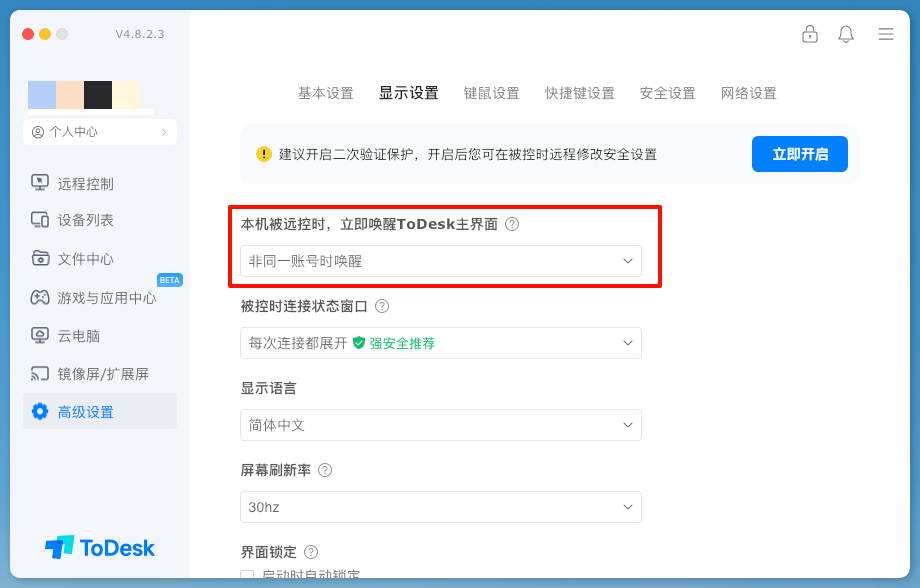This screenshot has width=920, height=588.
Task: Open the lock screen icon in header
Action: 810,34
